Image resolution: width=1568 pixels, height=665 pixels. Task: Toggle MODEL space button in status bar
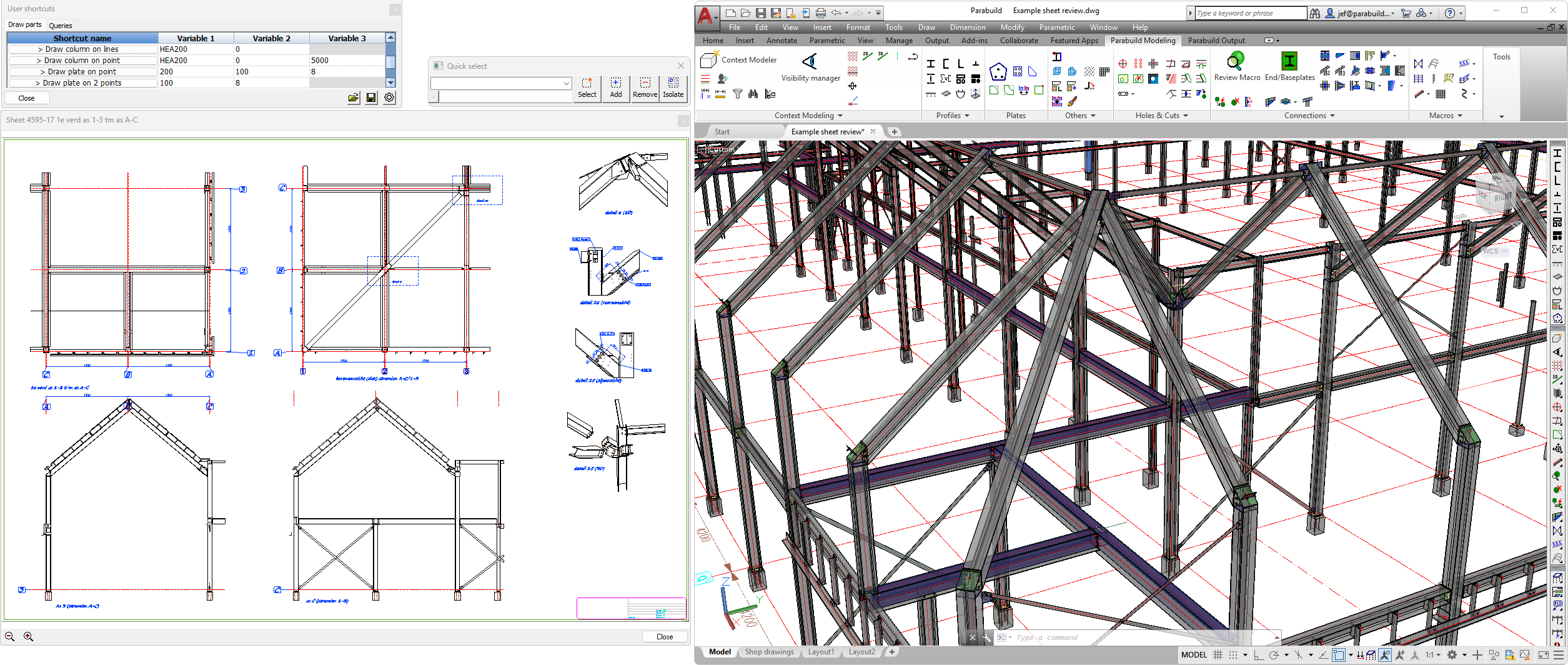[x=1194, y=655]
